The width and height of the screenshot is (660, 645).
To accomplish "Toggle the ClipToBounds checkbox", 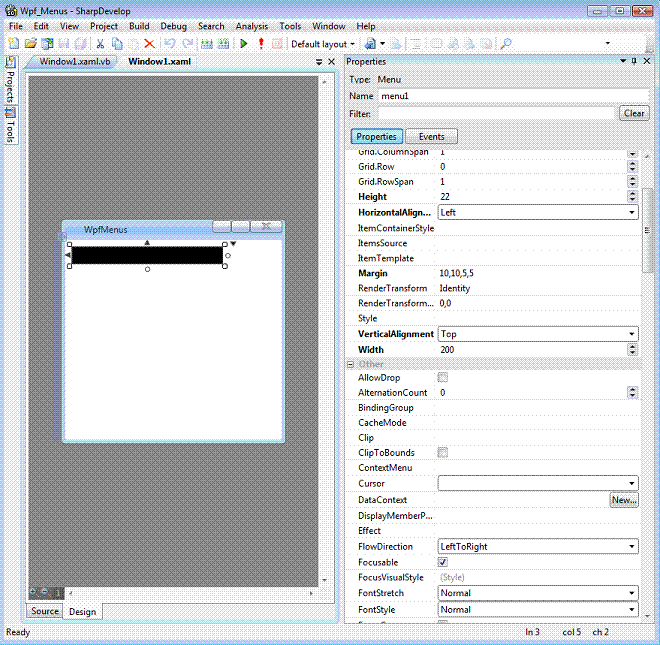I will pos(443,453).
